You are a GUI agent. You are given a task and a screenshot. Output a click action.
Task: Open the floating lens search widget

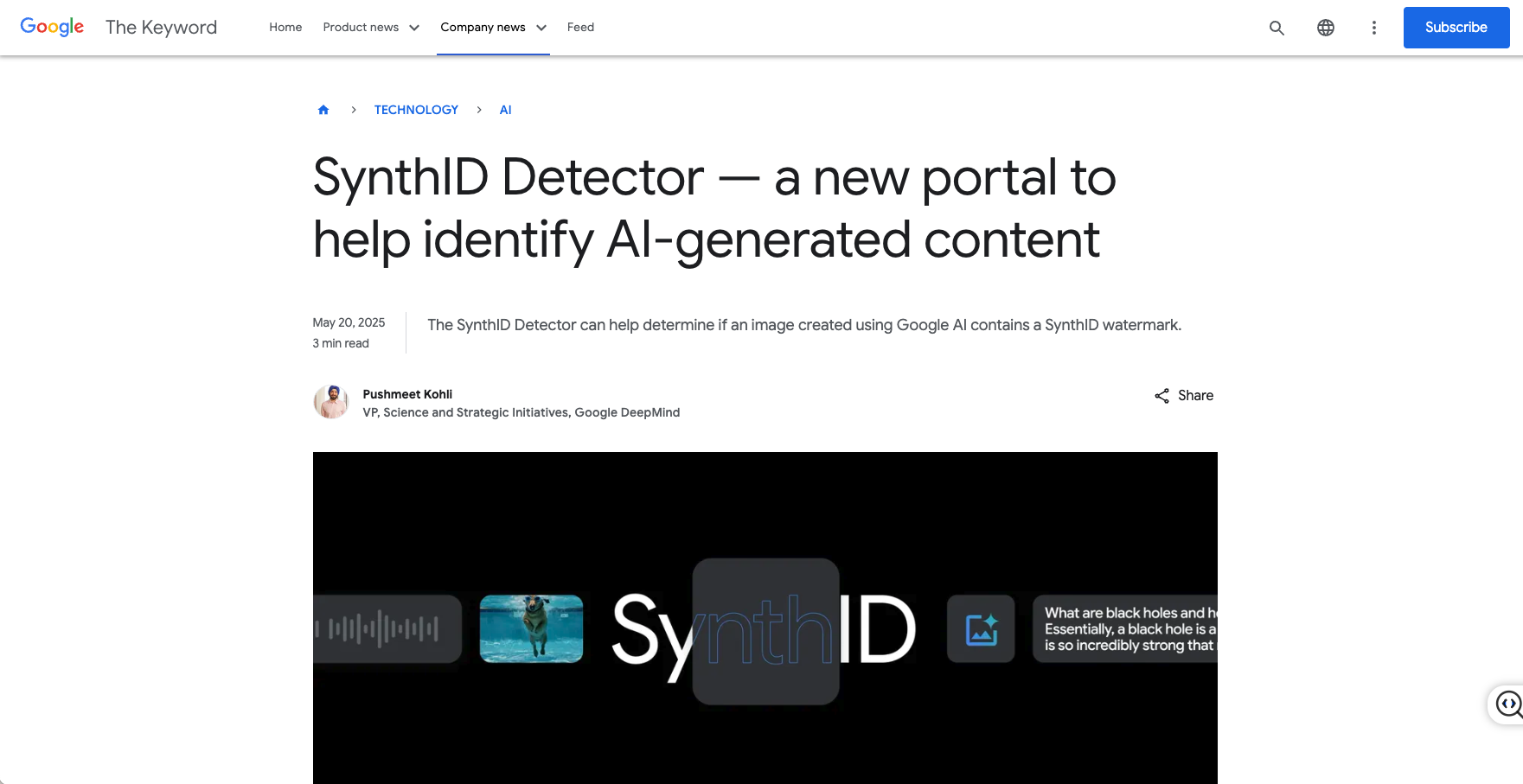[1508, 704]
